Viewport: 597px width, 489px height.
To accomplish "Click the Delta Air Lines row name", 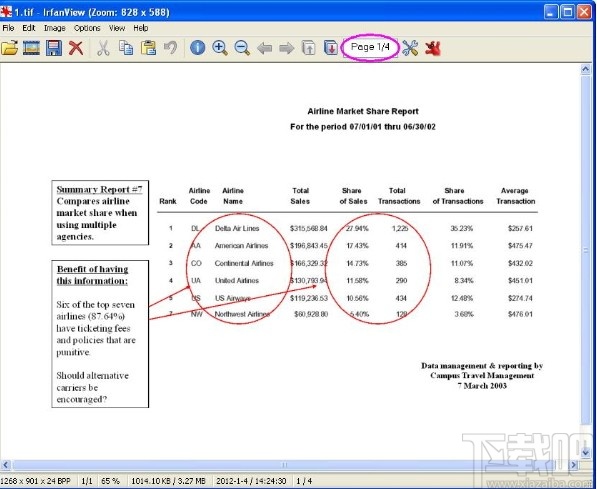I will coord(237,229).
